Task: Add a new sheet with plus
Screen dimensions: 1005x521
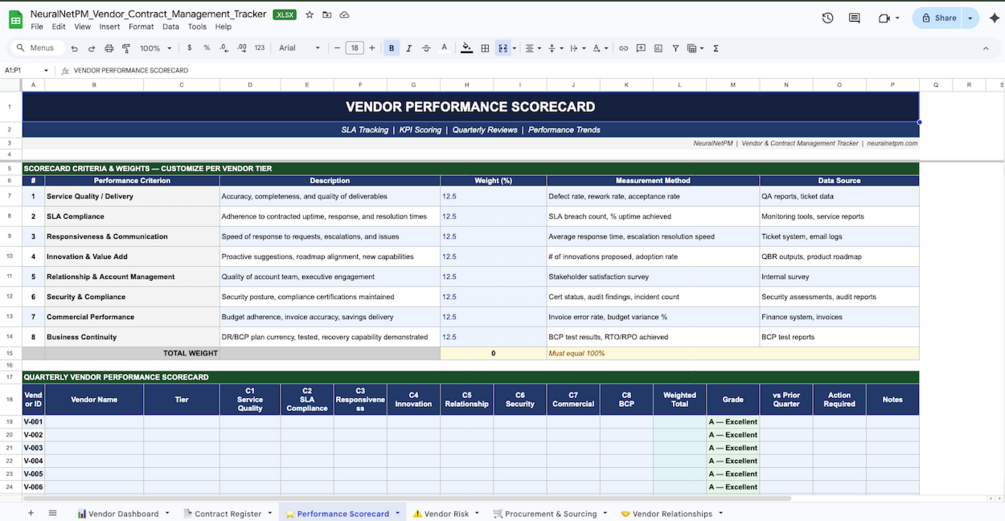Action: (30, 513)
